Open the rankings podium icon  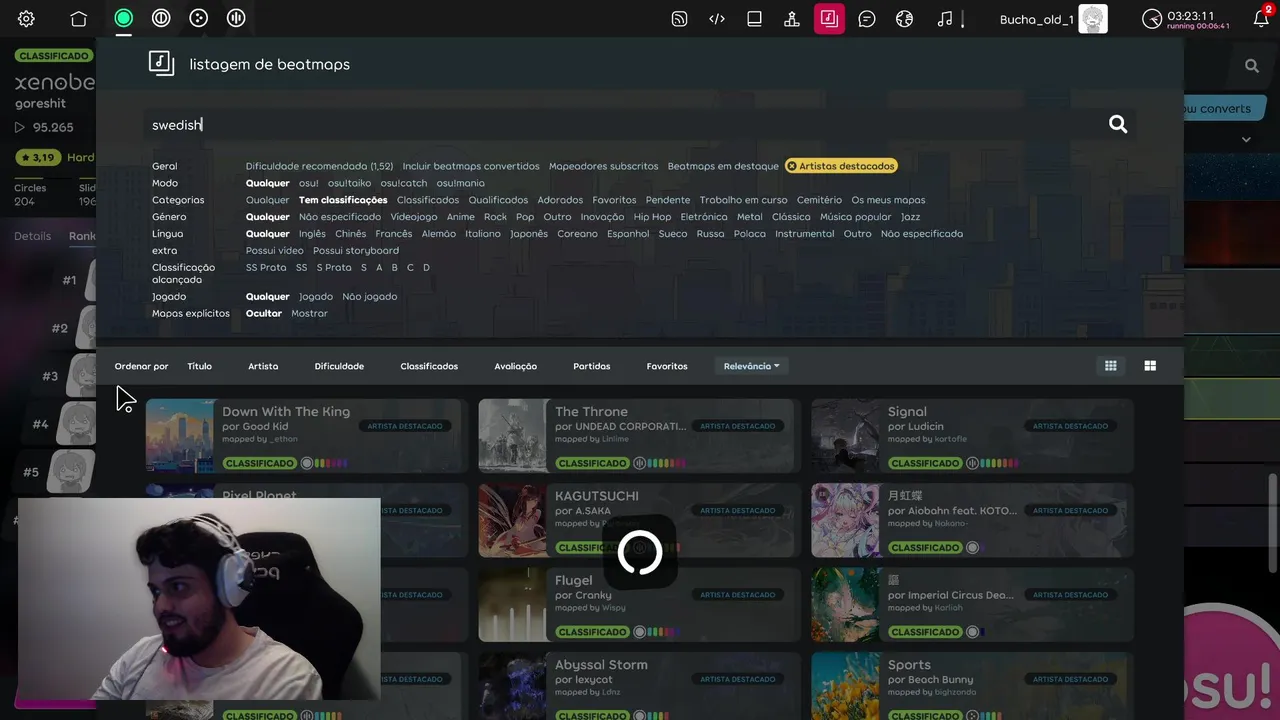pos(792,18)
